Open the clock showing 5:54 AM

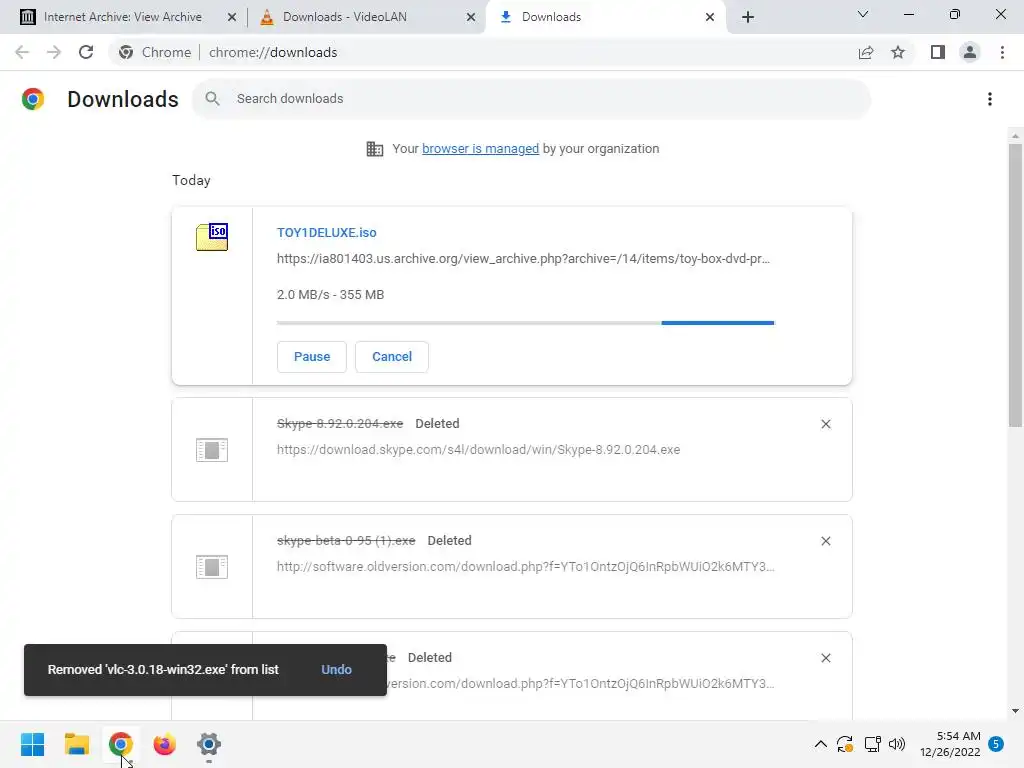(950, 744)
